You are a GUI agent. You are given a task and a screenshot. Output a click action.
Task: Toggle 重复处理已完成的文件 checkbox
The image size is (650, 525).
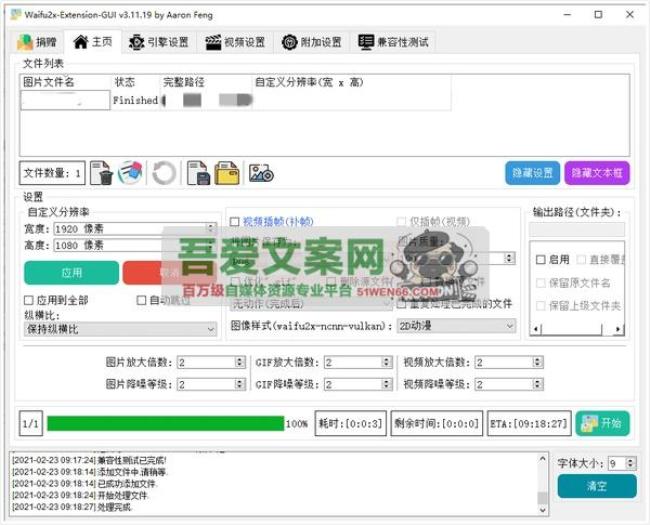point(401,304)
